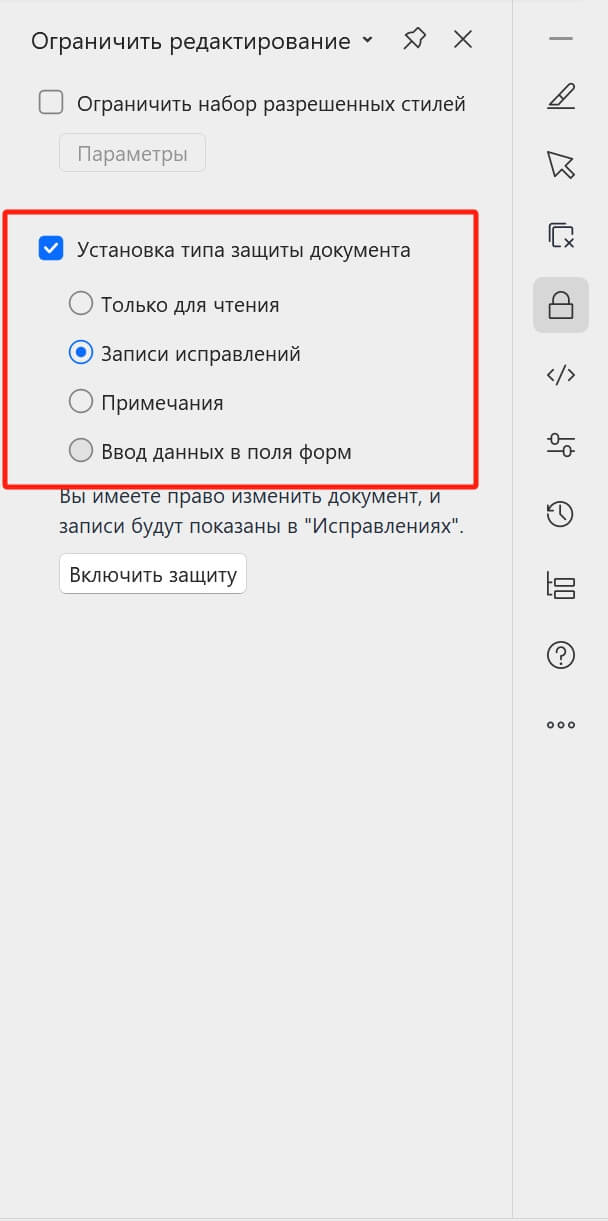Open the Restrict Editing lock icon
This screenshot has width=608, height=1221.
click(560, 305)
